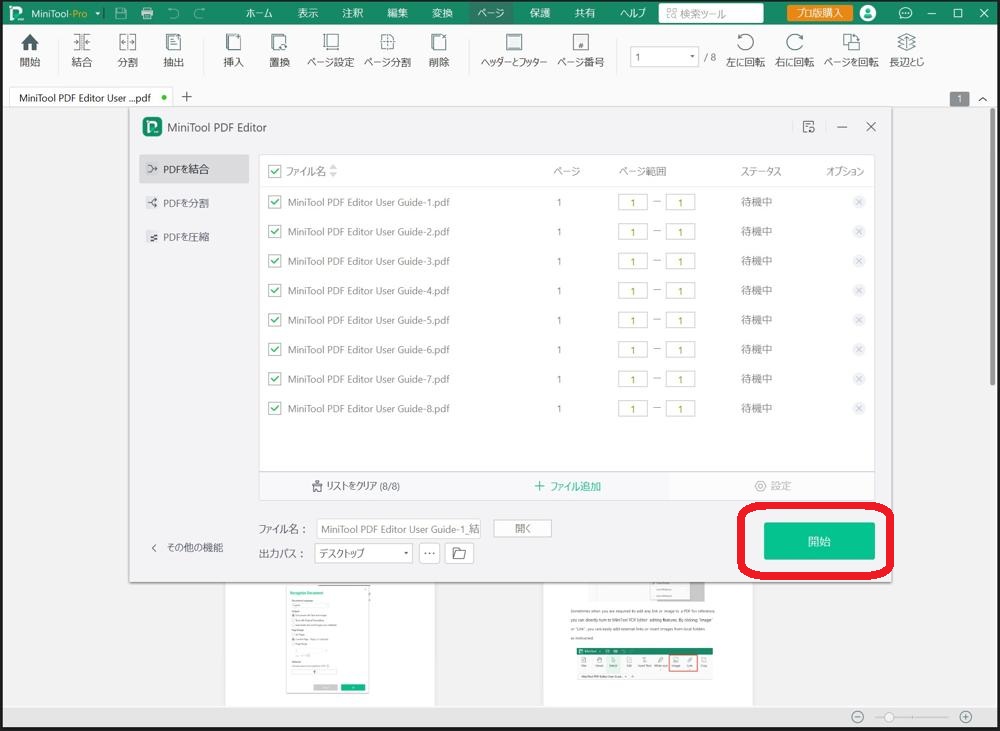Image resolution: width=1000 pixels, height=731 pixels.
Task: Uncheck MiniTool PDF Editor User Guide-3.pdf
Action: (x=275, y=261)
